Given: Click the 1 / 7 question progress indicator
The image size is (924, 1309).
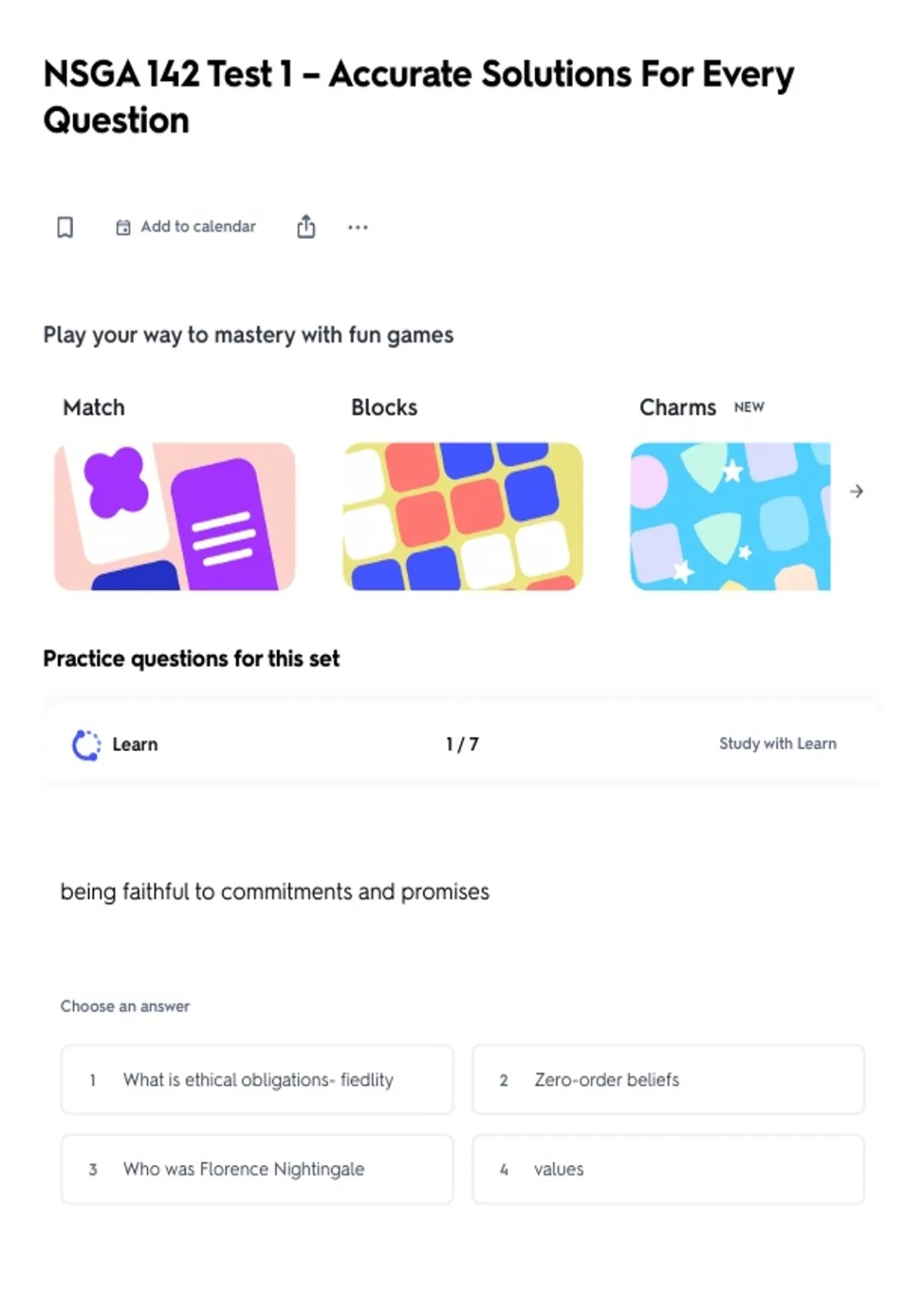Looking at the screenshot, I should click(x=462, y=745).
